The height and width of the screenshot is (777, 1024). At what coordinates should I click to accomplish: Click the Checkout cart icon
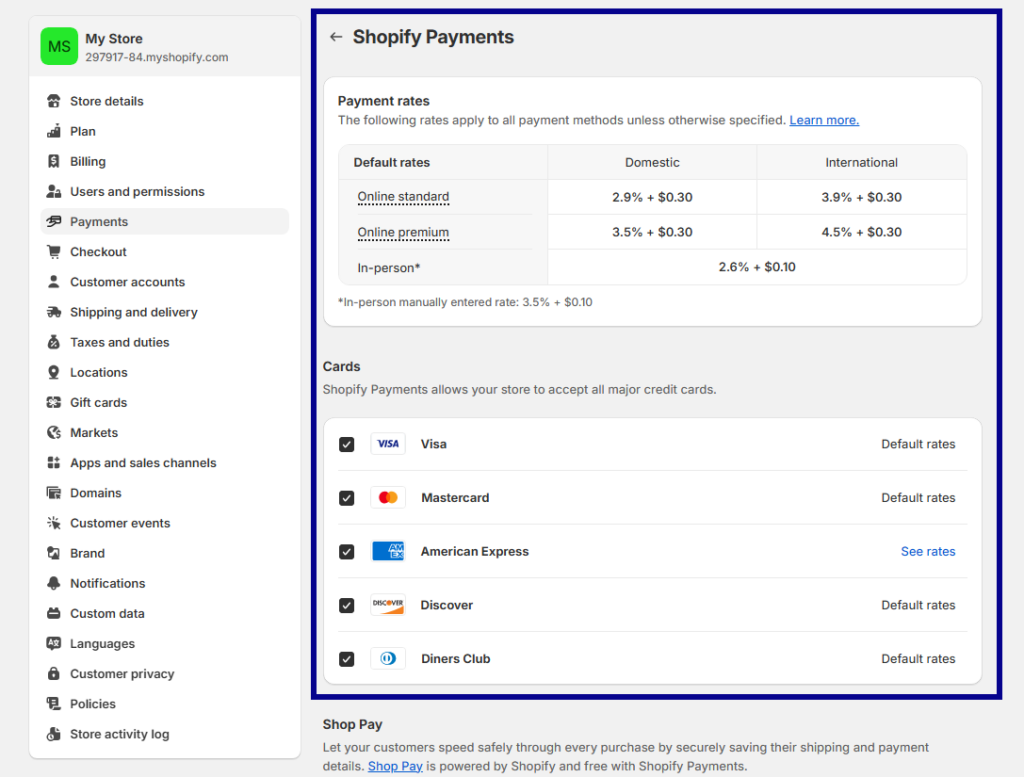click(x=54, y=251)
